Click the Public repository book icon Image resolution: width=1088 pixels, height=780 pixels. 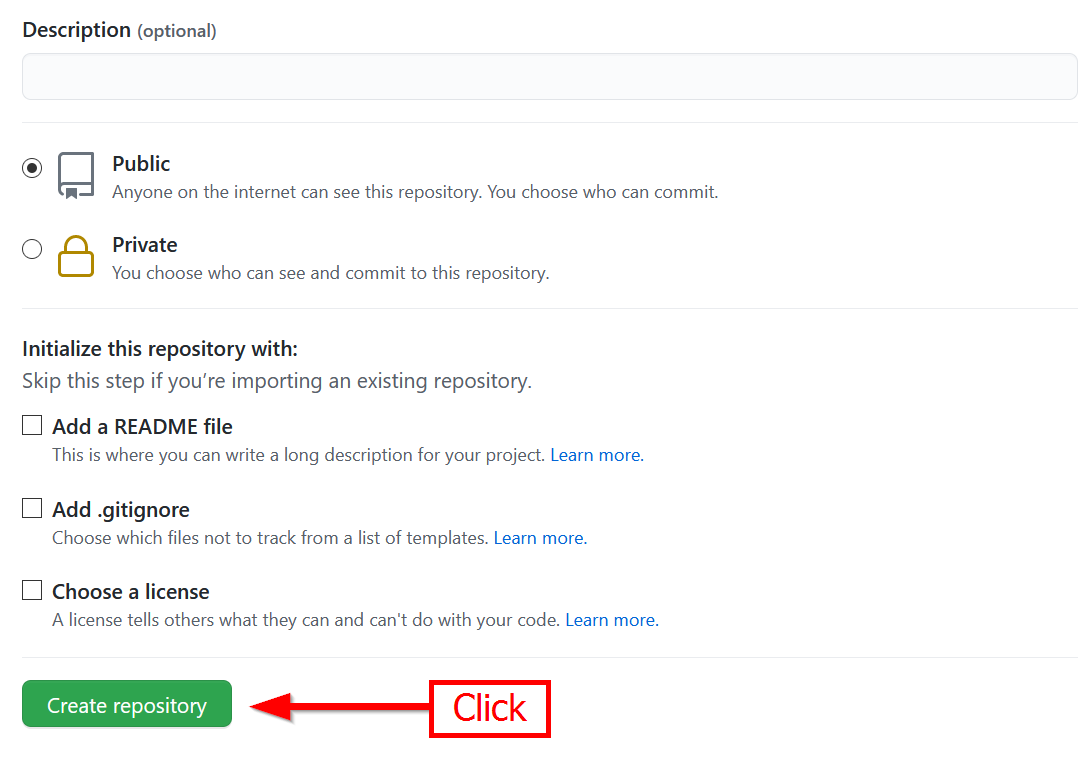[76, 176]
